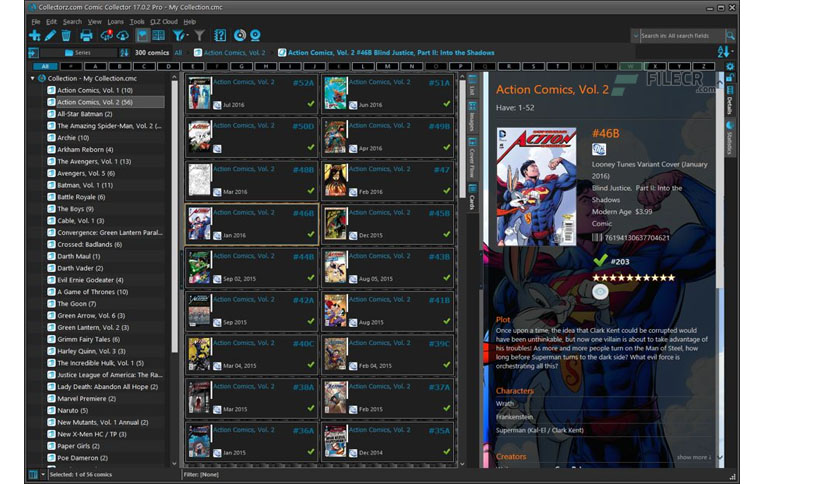Click the 'All' breadcrumb link

click(x=178, y=53)
